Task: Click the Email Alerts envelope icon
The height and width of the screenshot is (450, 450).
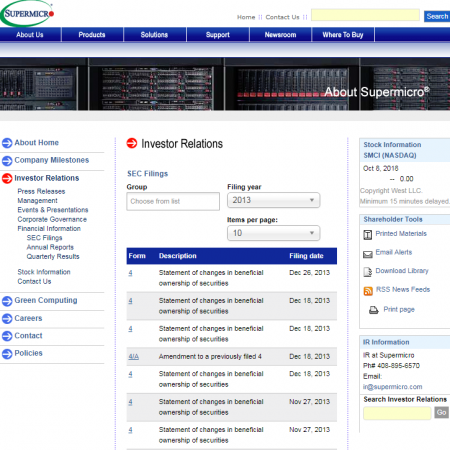Action: [368, 255]
